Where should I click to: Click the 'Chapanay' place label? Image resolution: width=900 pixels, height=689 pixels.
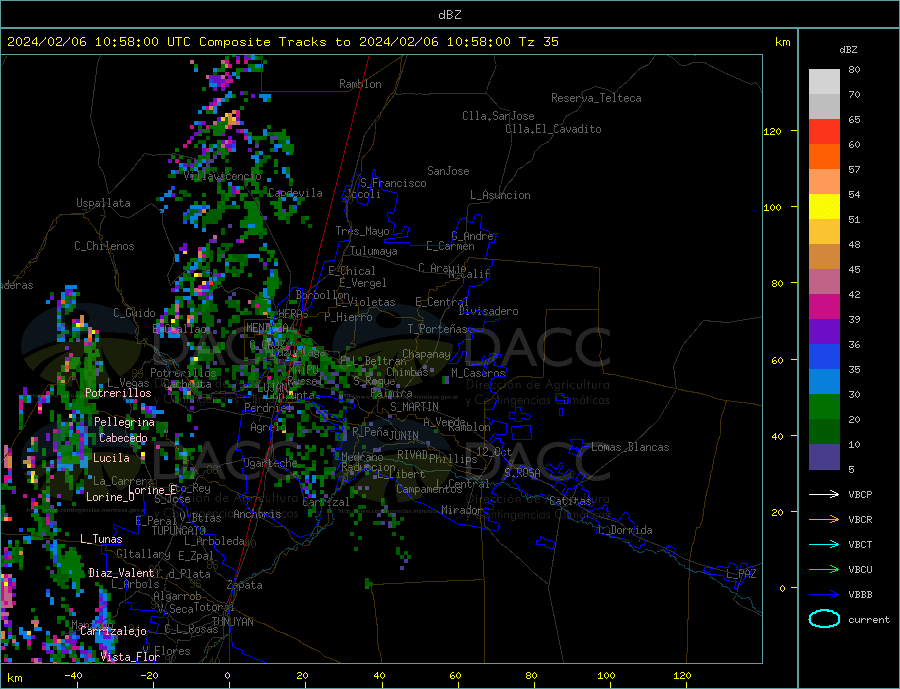pyautogui.click(x=426, y=354)
